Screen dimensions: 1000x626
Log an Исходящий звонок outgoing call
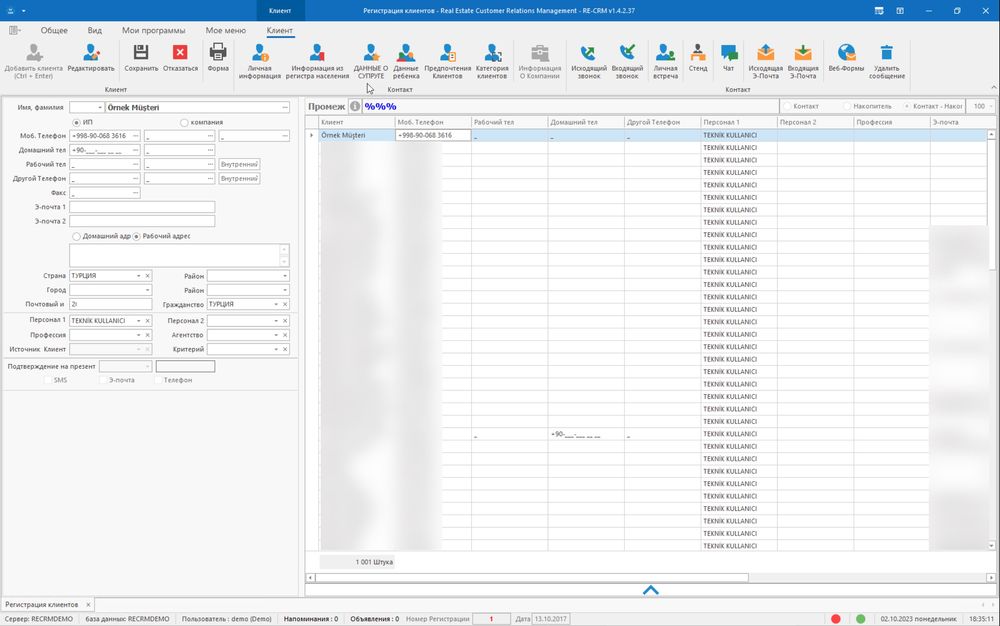tap(589, 53)
